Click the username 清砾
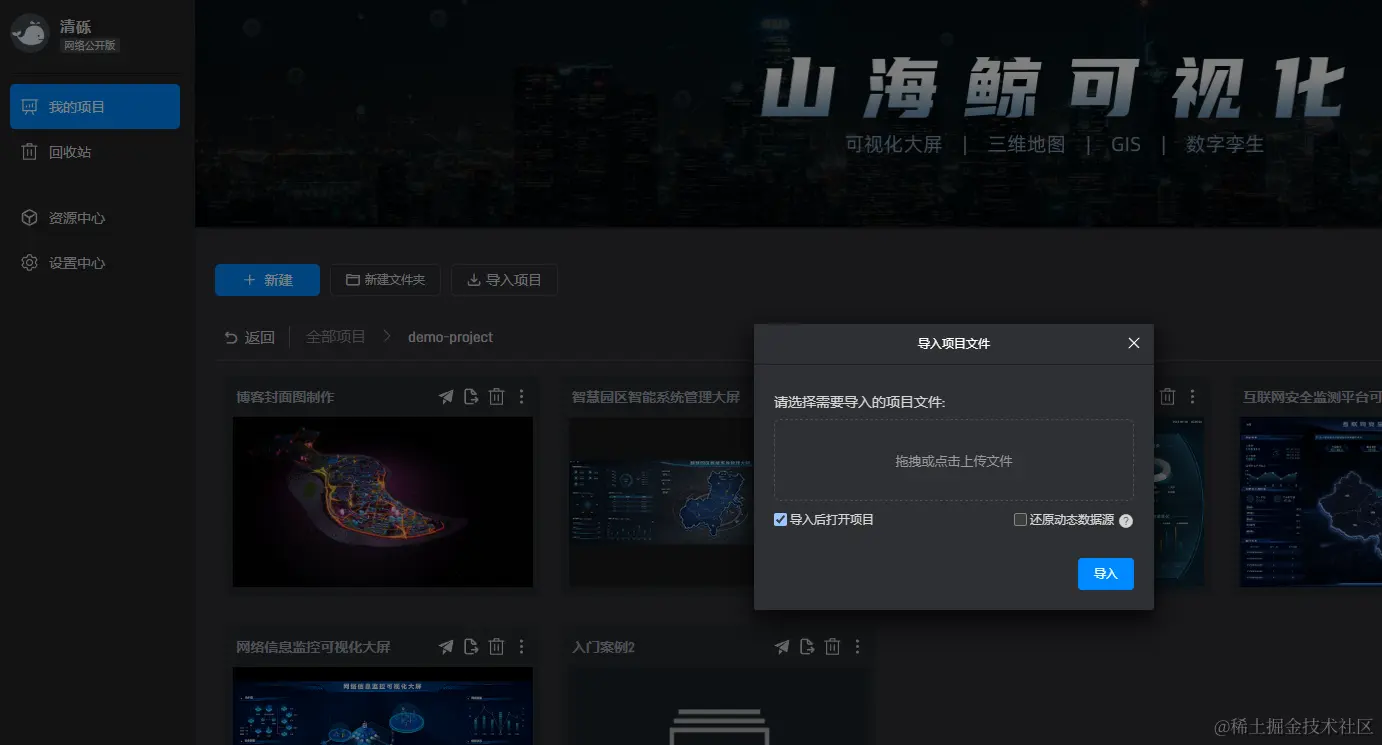Screen dimensions: 1382x745 point(75,27)
